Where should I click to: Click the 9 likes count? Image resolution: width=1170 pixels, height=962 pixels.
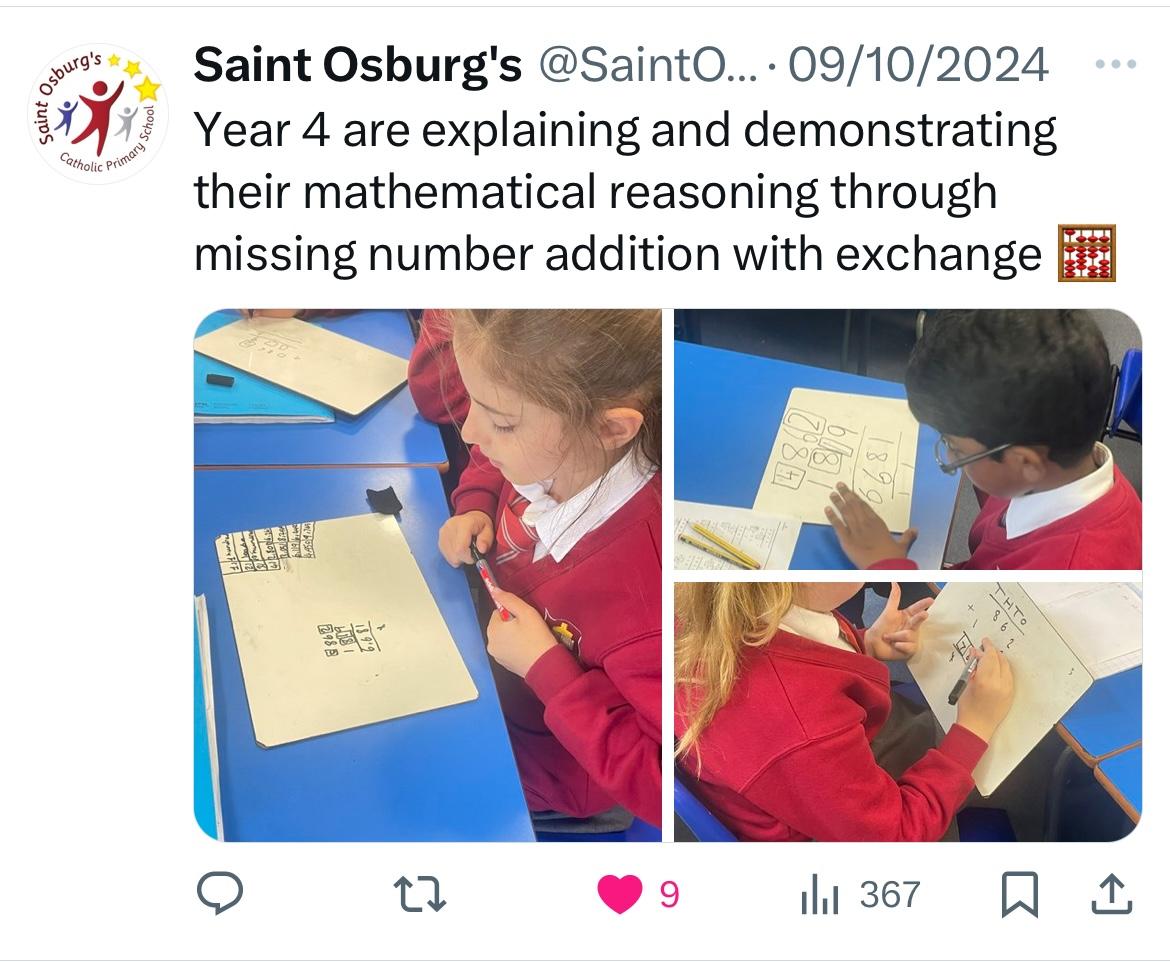669,894
